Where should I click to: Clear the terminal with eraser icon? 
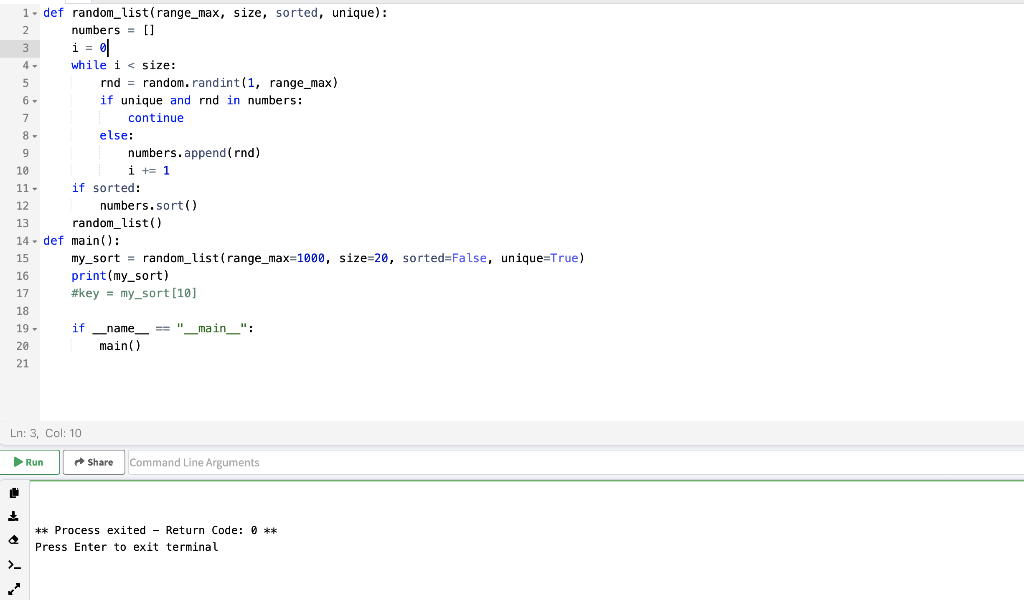[x=14, y=540]
